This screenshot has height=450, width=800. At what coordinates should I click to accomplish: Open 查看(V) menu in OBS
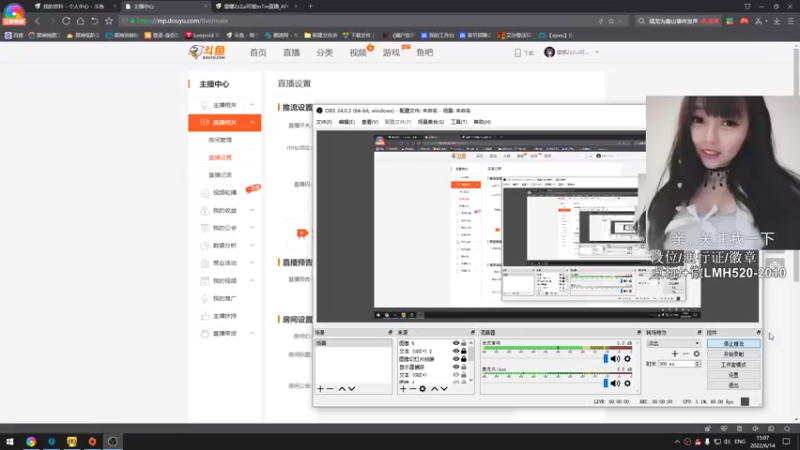pos(370,122)
